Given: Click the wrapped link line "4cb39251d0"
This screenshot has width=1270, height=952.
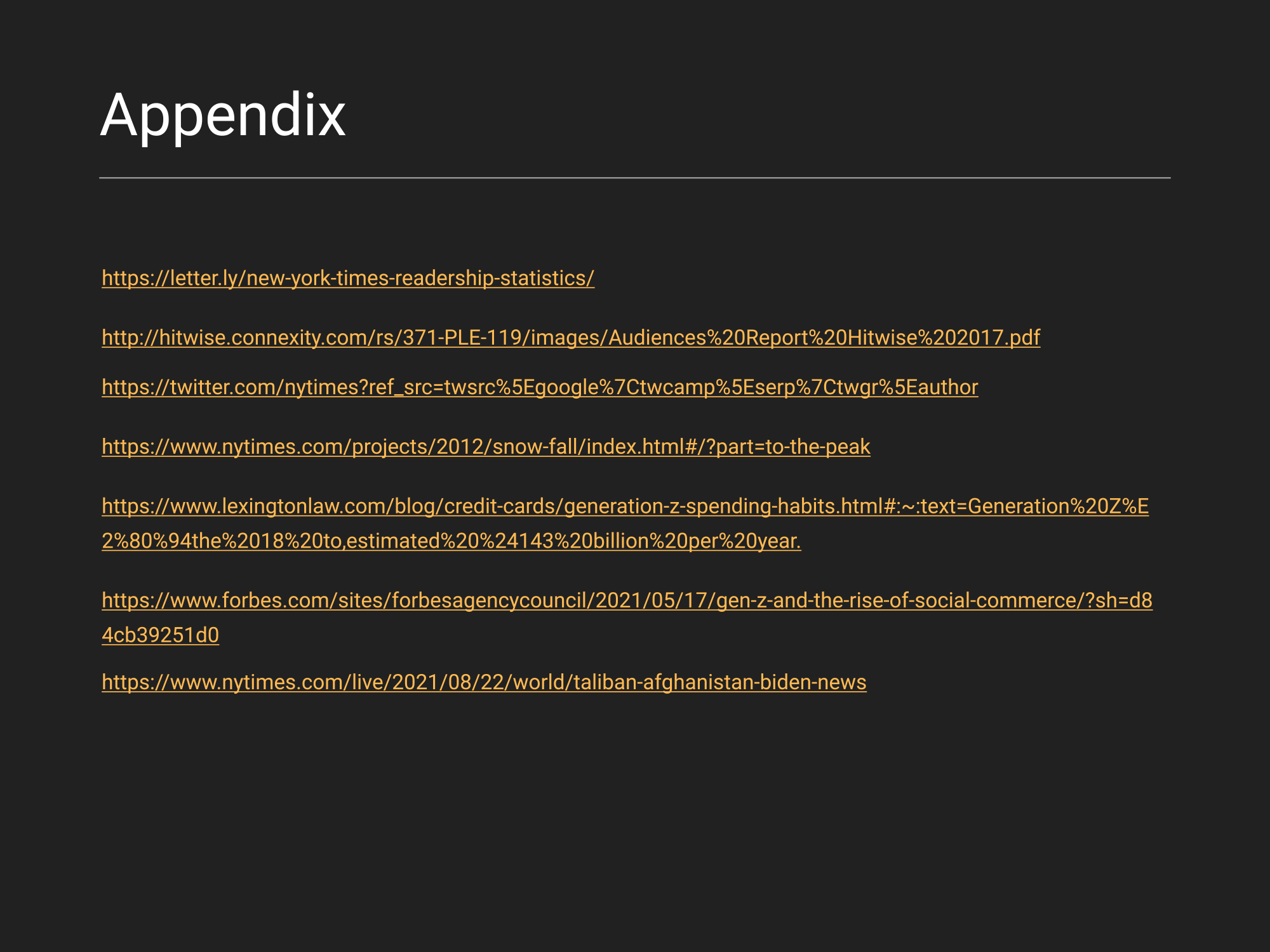Looking at the screenshot, I should [161, 635].
